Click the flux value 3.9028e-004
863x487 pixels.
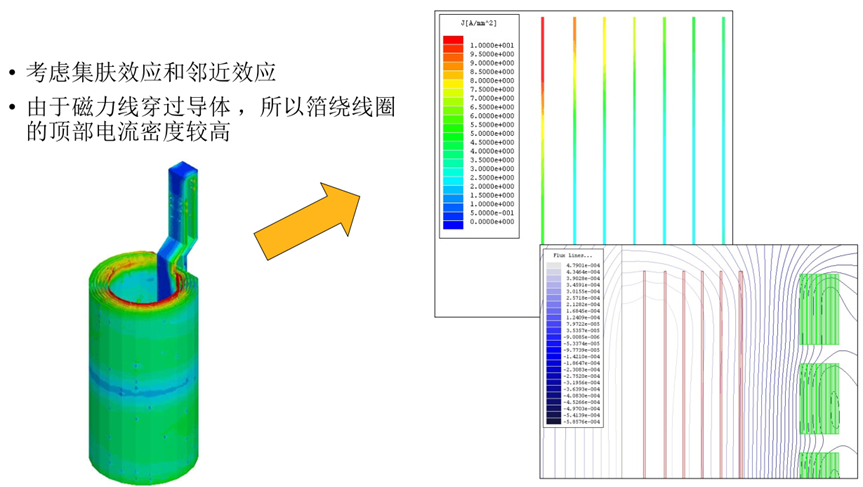(583, 279)
